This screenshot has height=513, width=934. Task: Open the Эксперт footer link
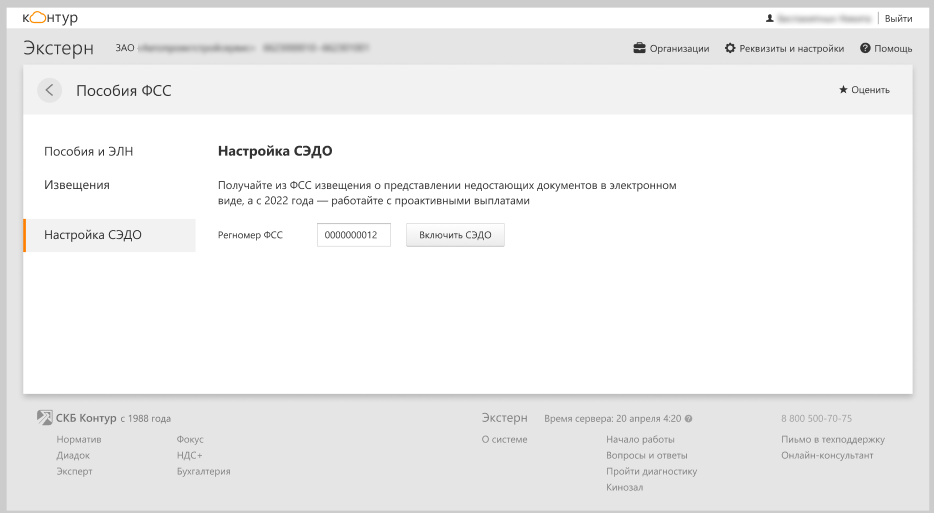[74, 471]
